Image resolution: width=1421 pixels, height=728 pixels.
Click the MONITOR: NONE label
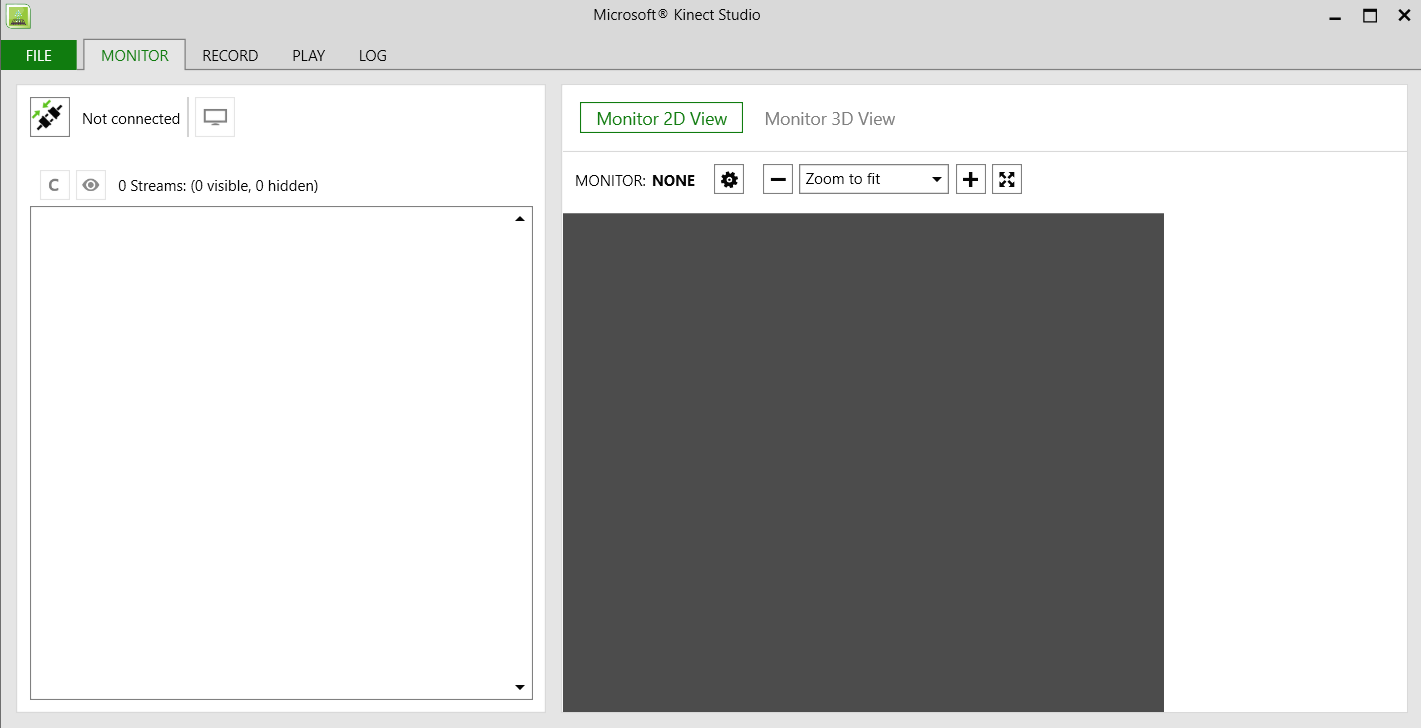pos(635,180)
